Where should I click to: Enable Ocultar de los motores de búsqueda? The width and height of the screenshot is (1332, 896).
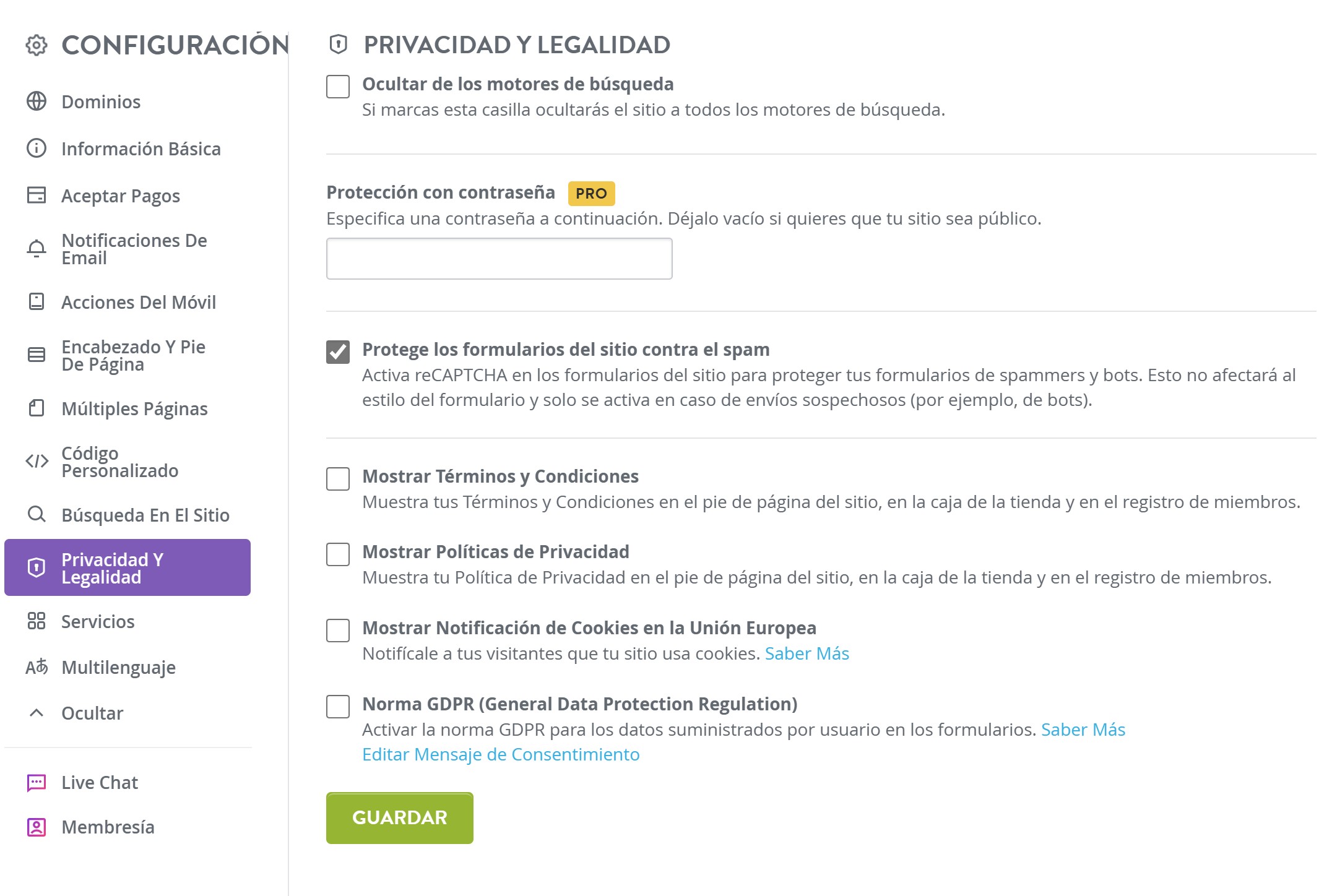[337, 88]
